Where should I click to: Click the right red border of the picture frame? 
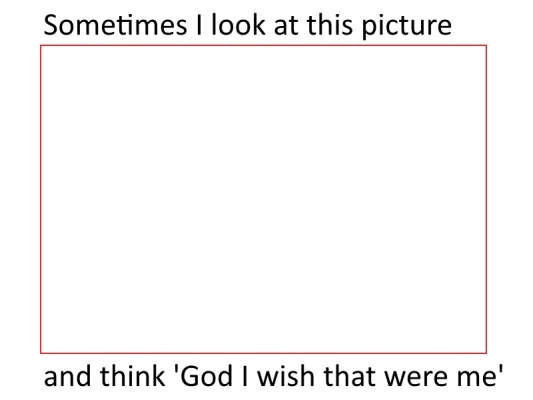(x=486, y=199)
